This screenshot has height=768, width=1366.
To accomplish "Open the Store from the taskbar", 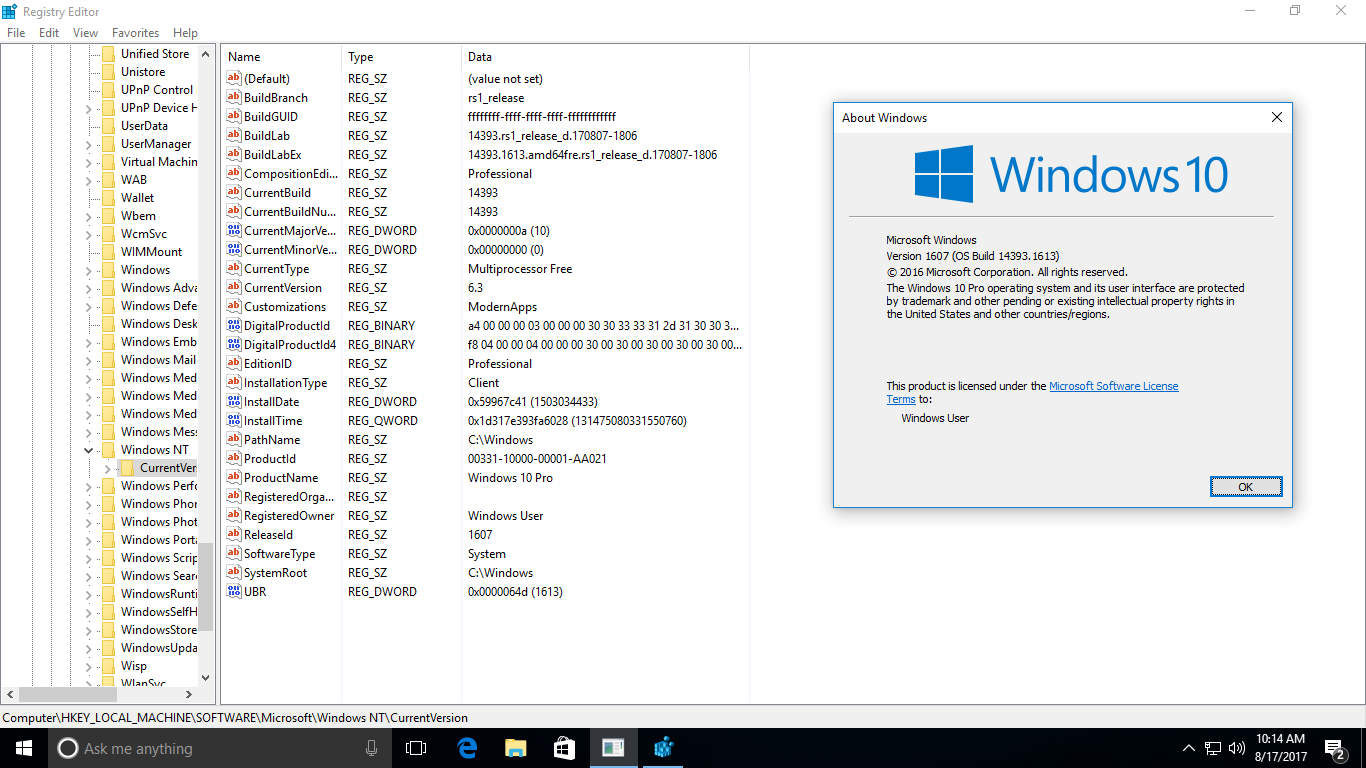I will pyautogui.click(x=565, y=748).
